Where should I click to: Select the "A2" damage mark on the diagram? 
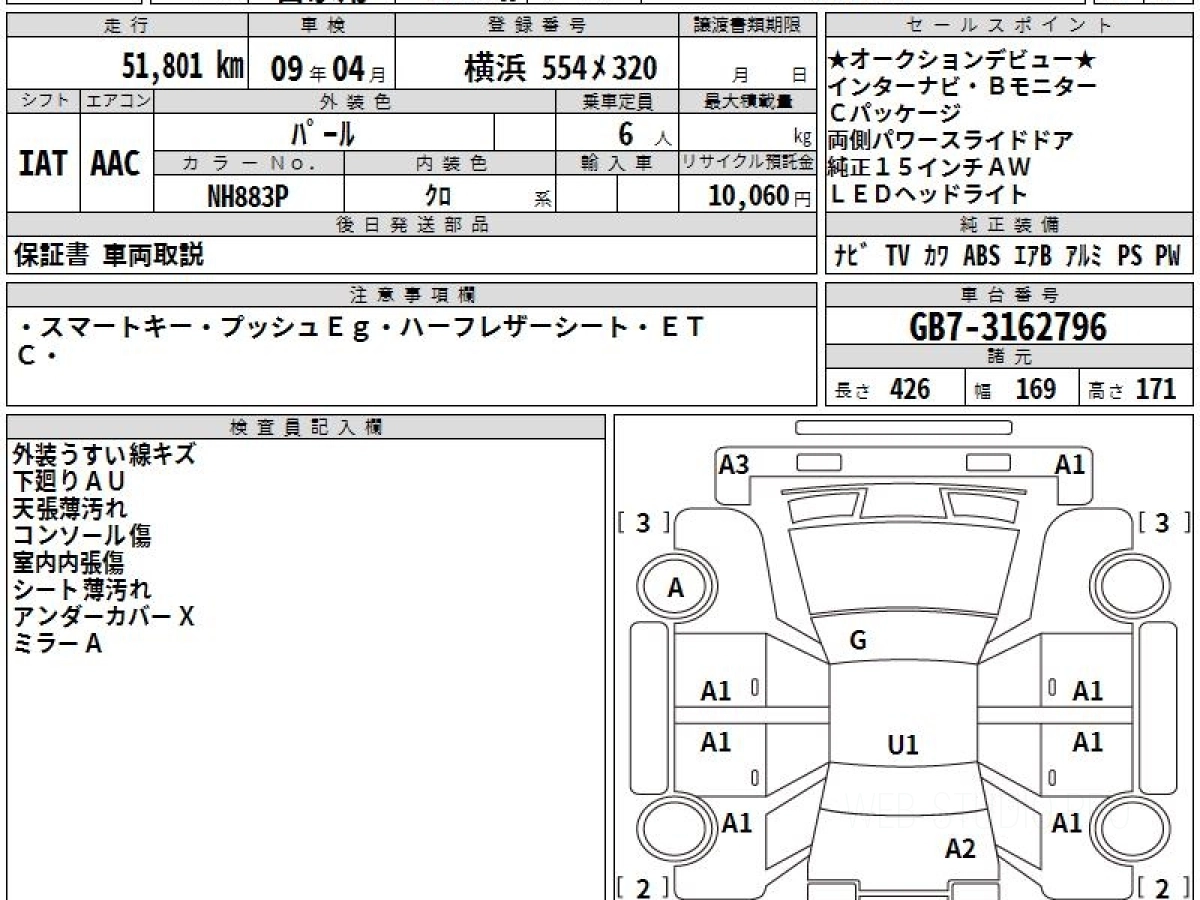tap(960, 849)
